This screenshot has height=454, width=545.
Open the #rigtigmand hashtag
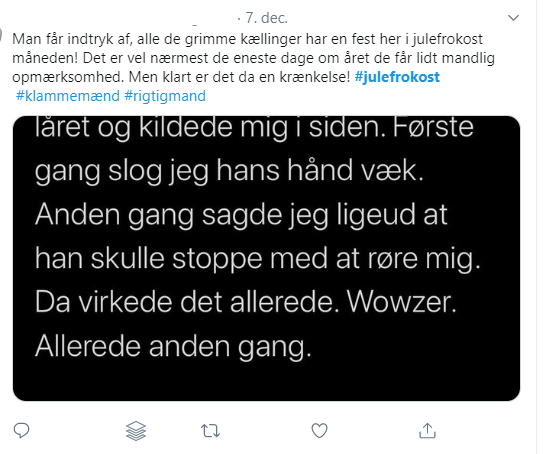click(165, 96)
